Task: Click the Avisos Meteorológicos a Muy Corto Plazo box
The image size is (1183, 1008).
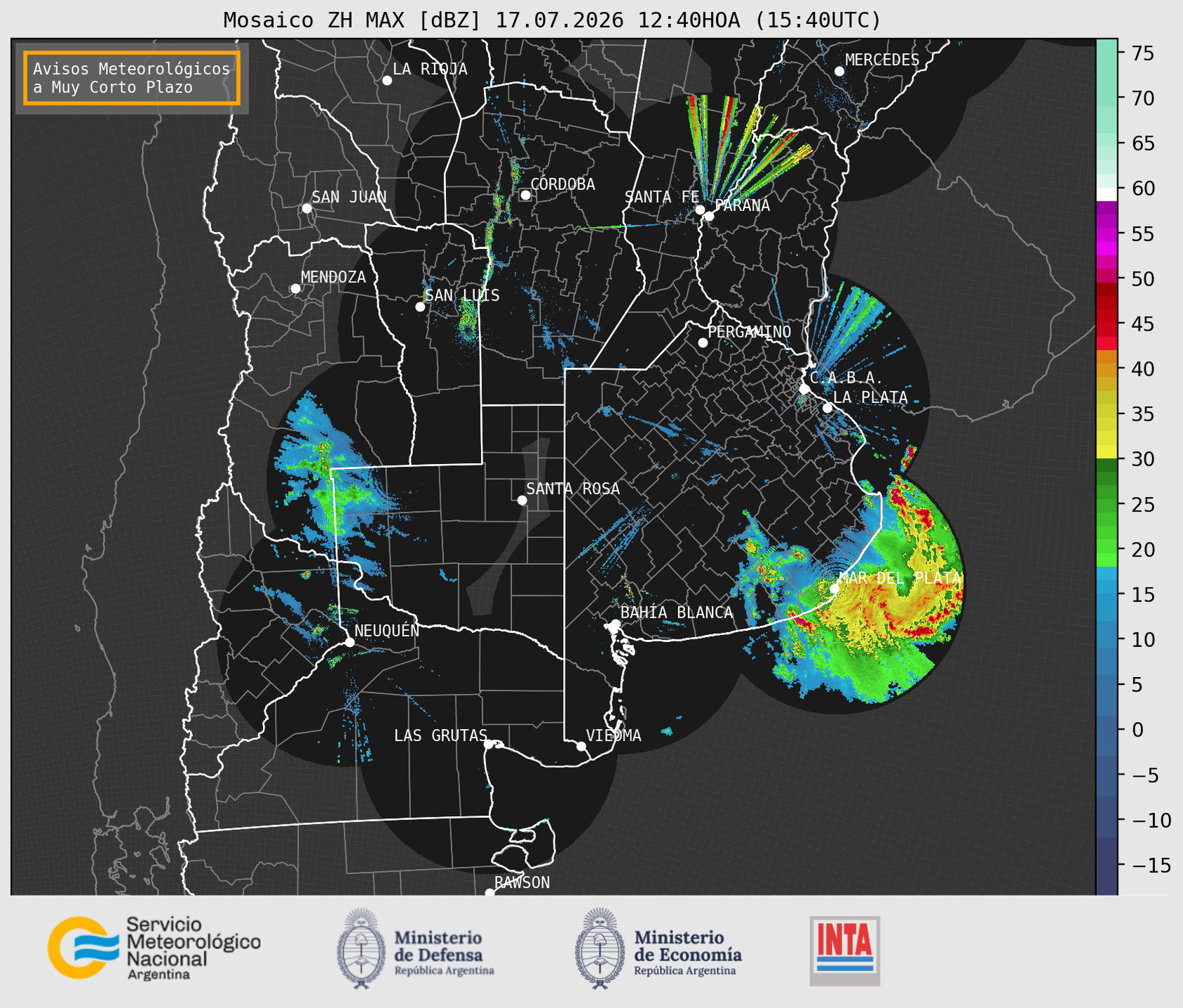Action: coord(132,78)
